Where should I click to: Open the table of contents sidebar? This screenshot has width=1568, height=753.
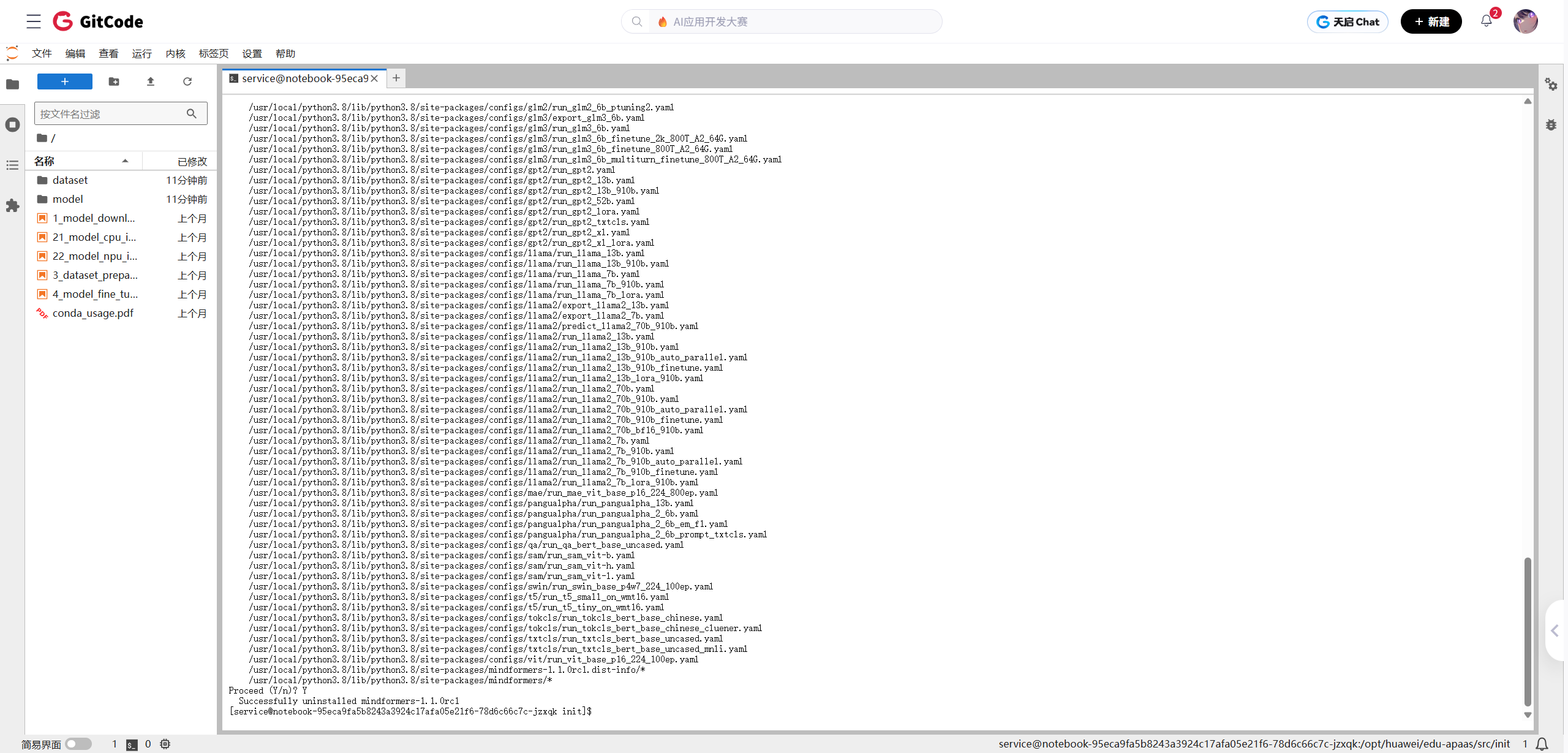point(12,165)
